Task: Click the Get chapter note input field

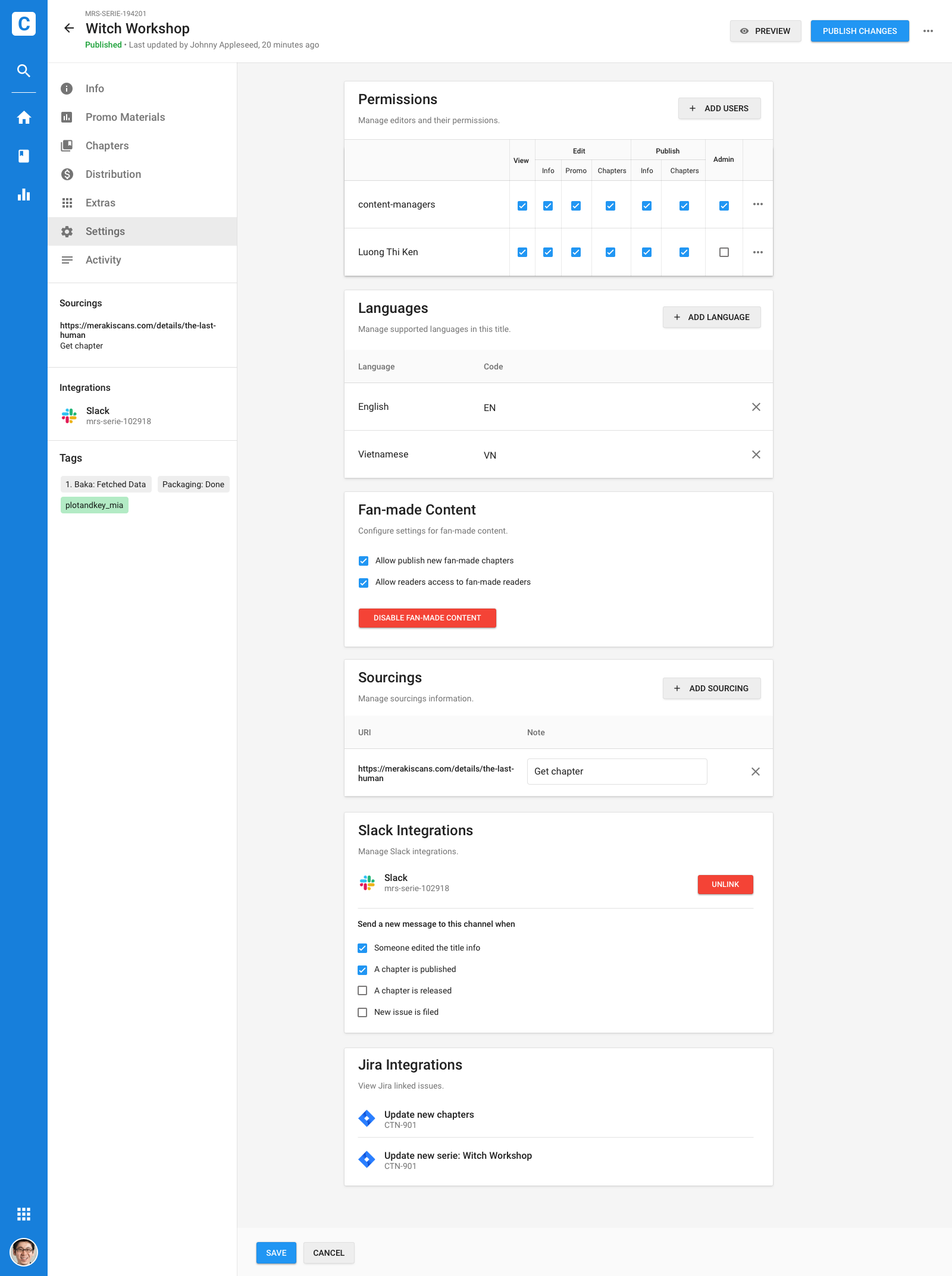Action: point(616,772)
